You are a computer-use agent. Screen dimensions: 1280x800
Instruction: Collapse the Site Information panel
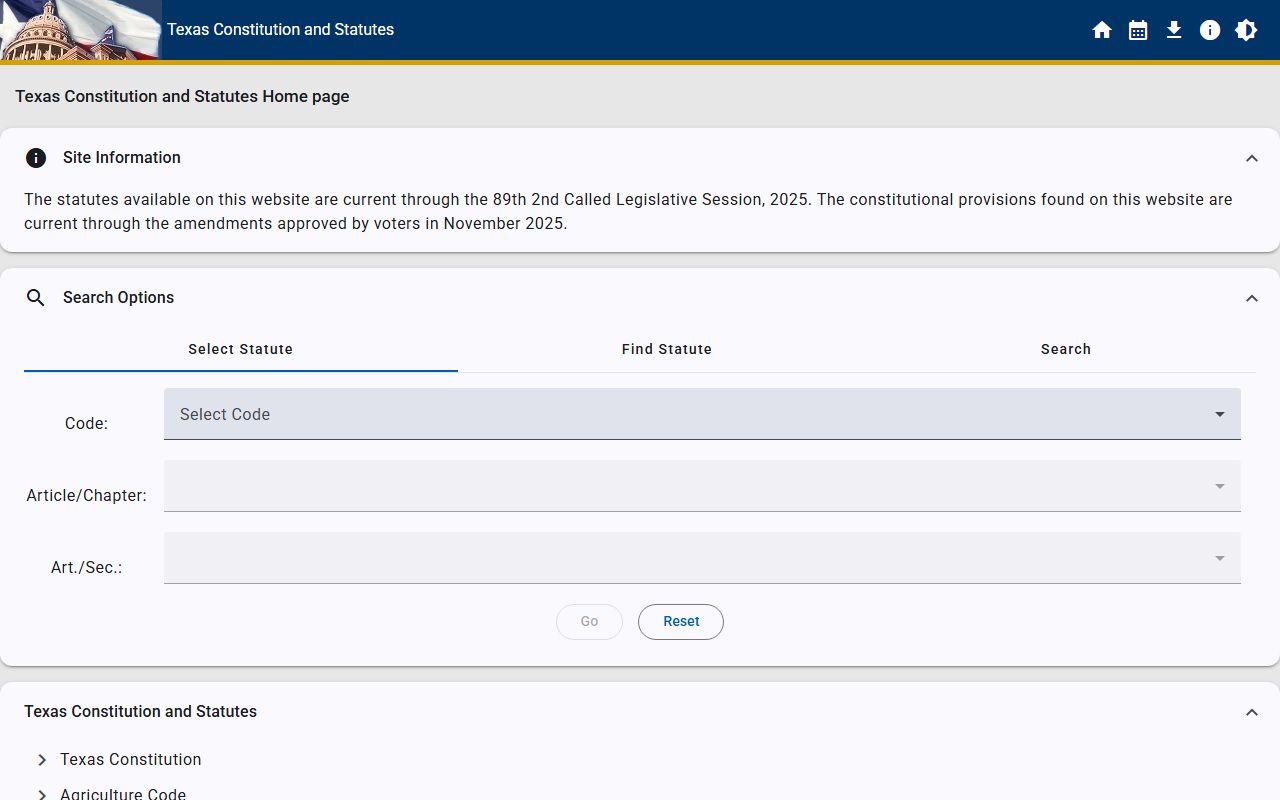1252,158
